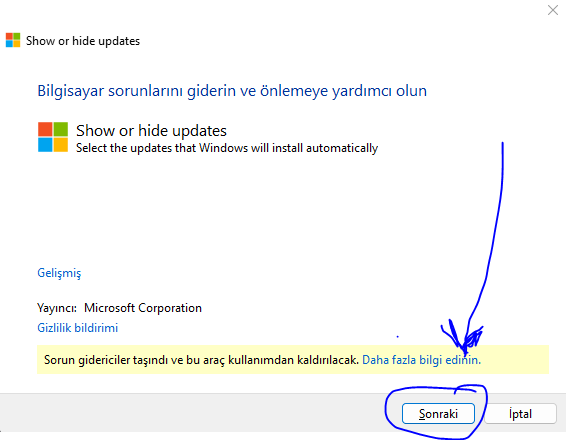This screenshot has width=566, height=440.
Task: Click the Yayıncı publisher label
Action: pyautogui.click(x=57, y=308)
